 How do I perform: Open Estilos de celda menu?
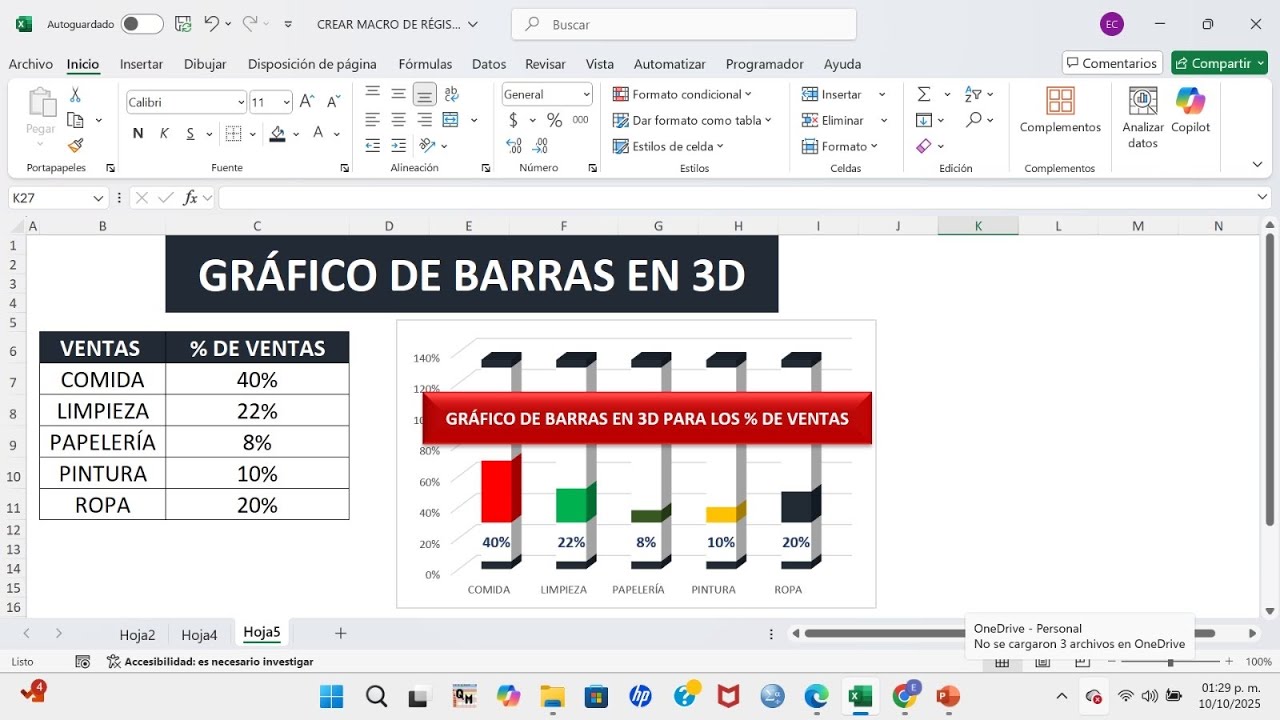click(x=668, y=146)
